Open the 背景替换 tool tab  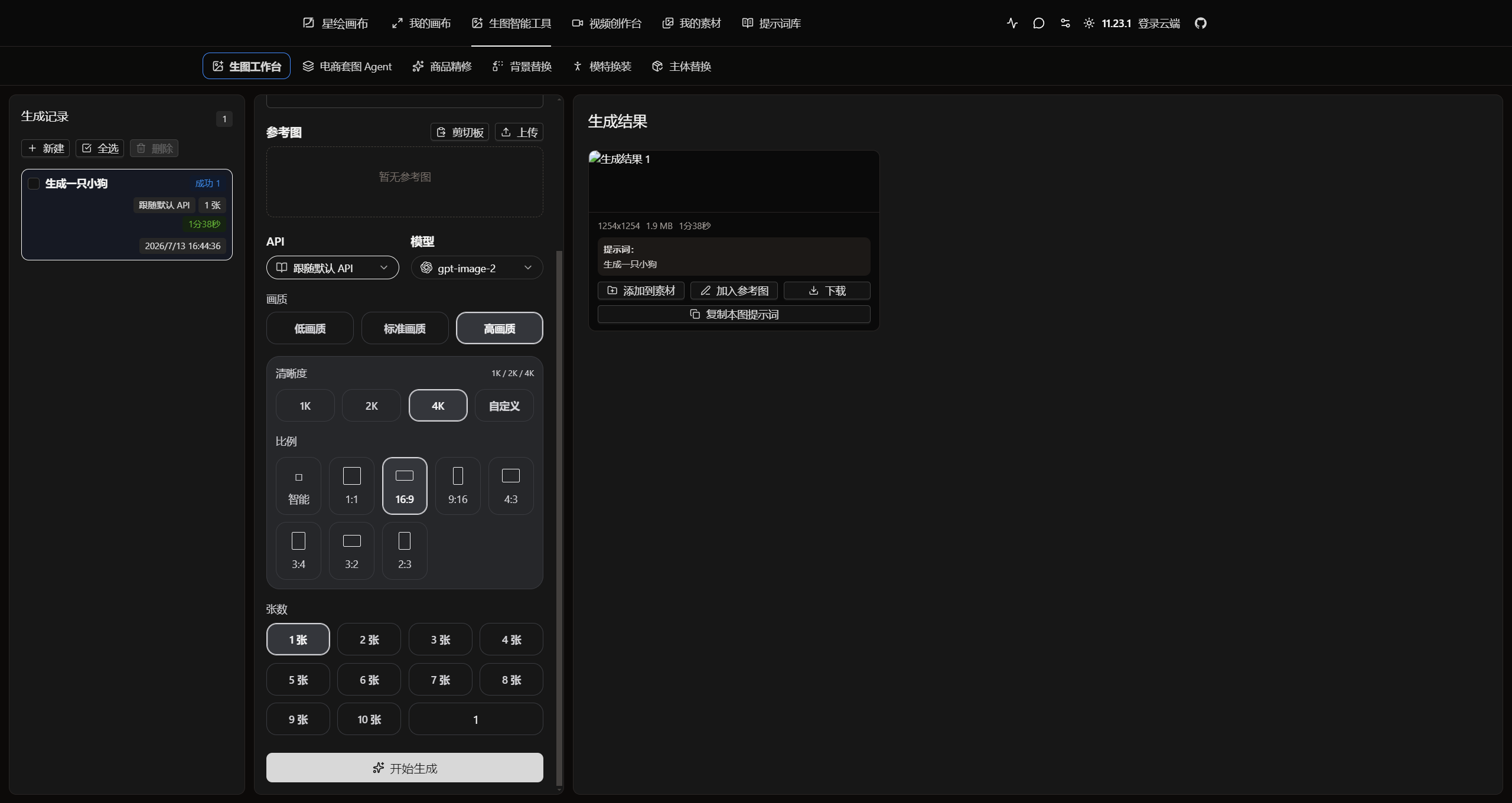coord(522,66)
